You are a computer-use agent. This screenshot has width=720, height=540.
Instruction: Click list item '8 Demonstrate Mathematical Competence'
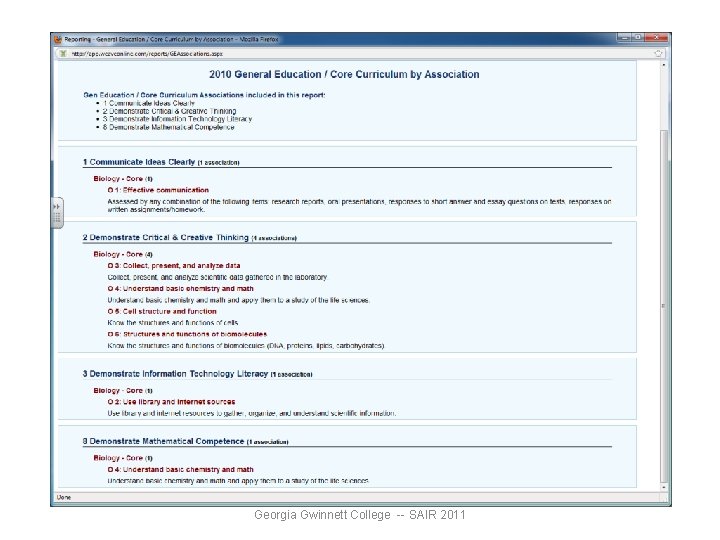pyautogui.click(x=168, y=127)
